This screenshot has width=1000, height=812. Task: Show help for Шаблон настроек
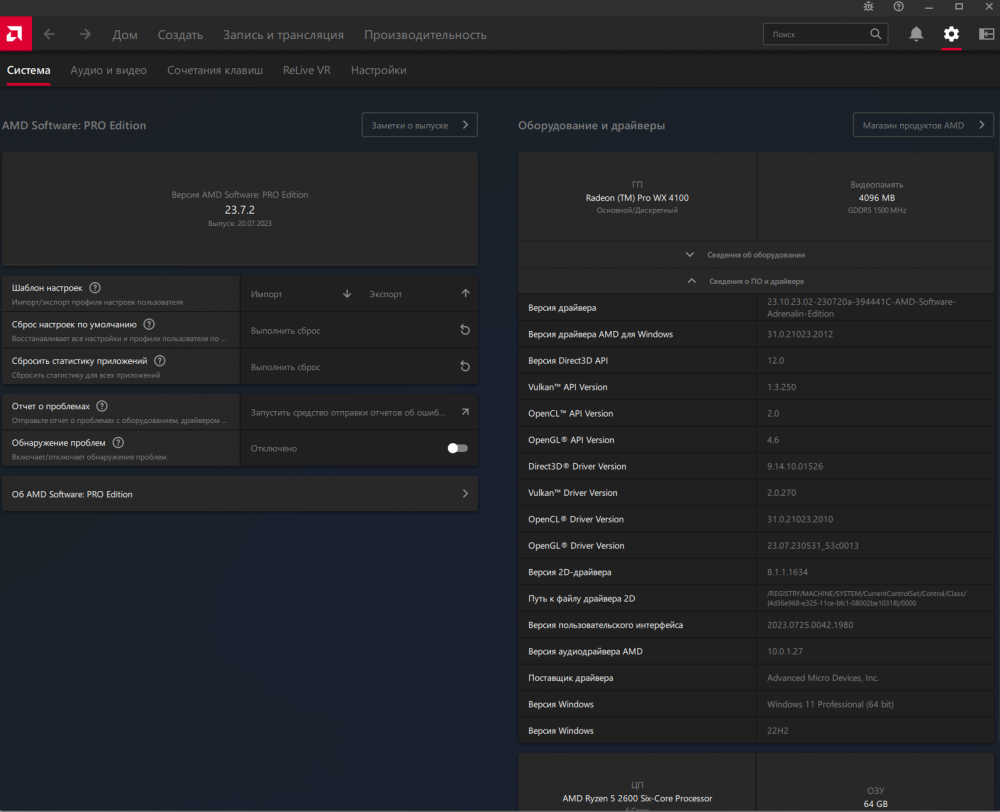click(x=95, y=288)
